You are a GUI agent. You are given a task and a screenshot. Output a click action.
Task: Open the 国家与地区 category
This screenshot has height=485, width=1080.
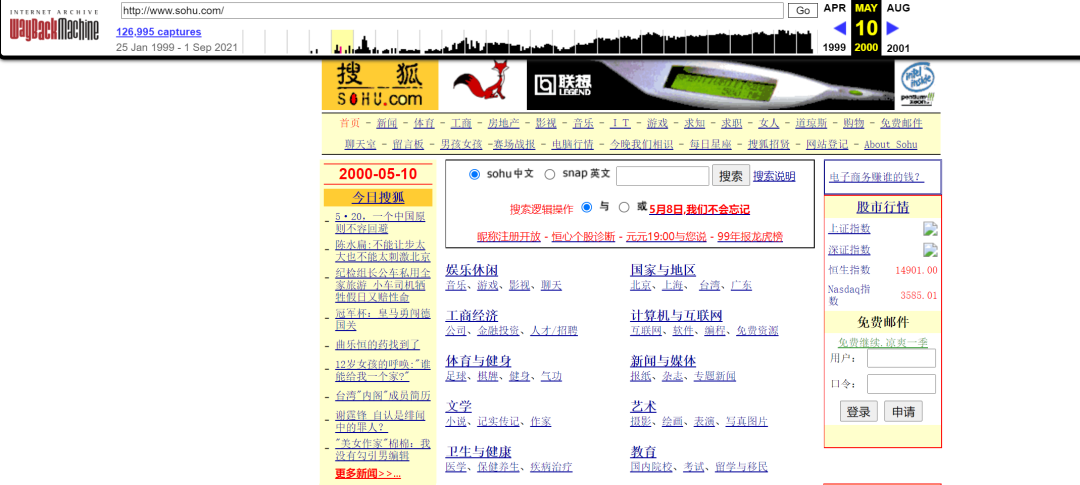pyautogui.click(x=663, y=270)
